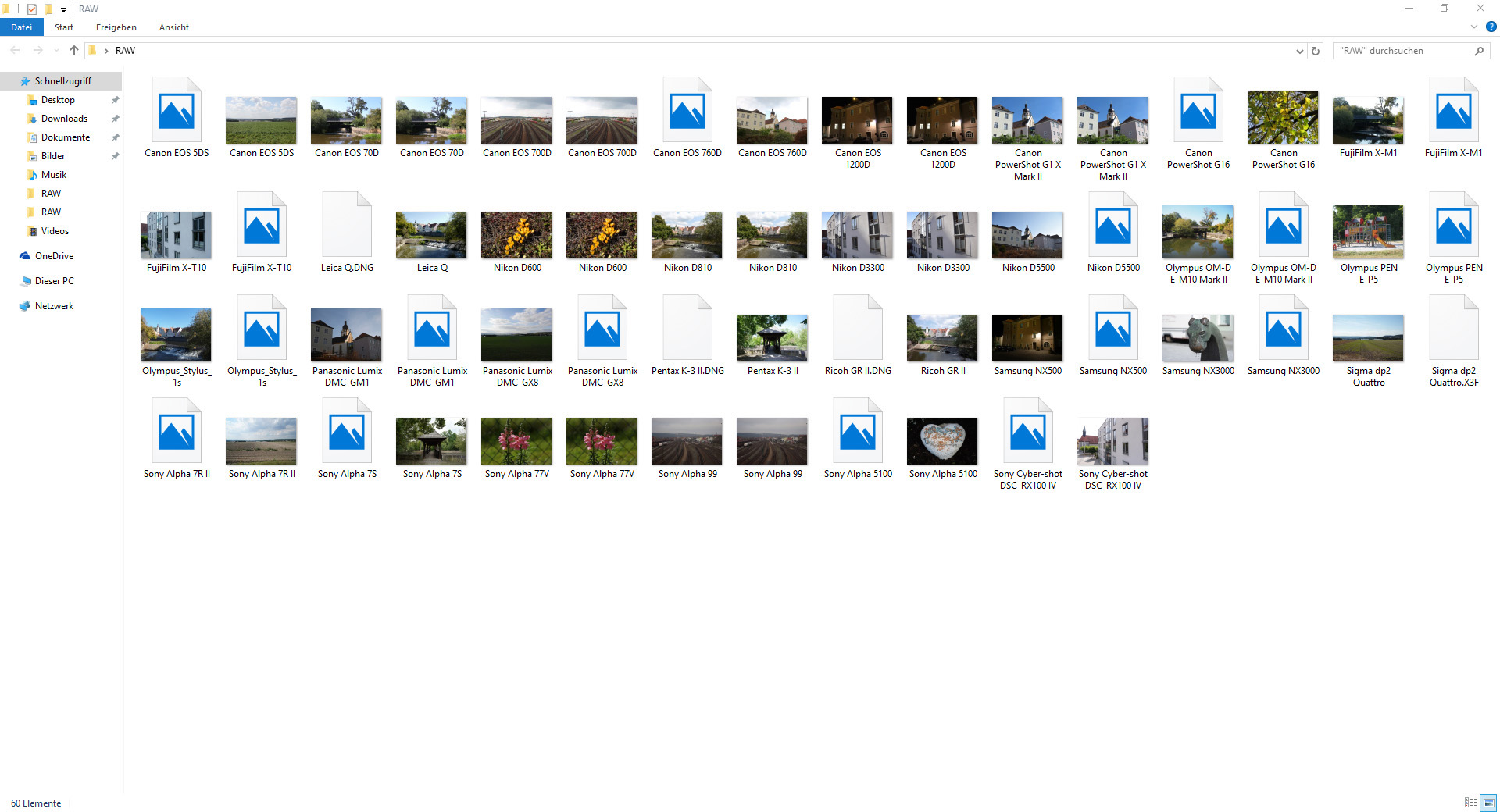Select Dieser PC icon in sidebar
Image resolution: width=1500 pixels, height=812 pixels.
[25, 281]
